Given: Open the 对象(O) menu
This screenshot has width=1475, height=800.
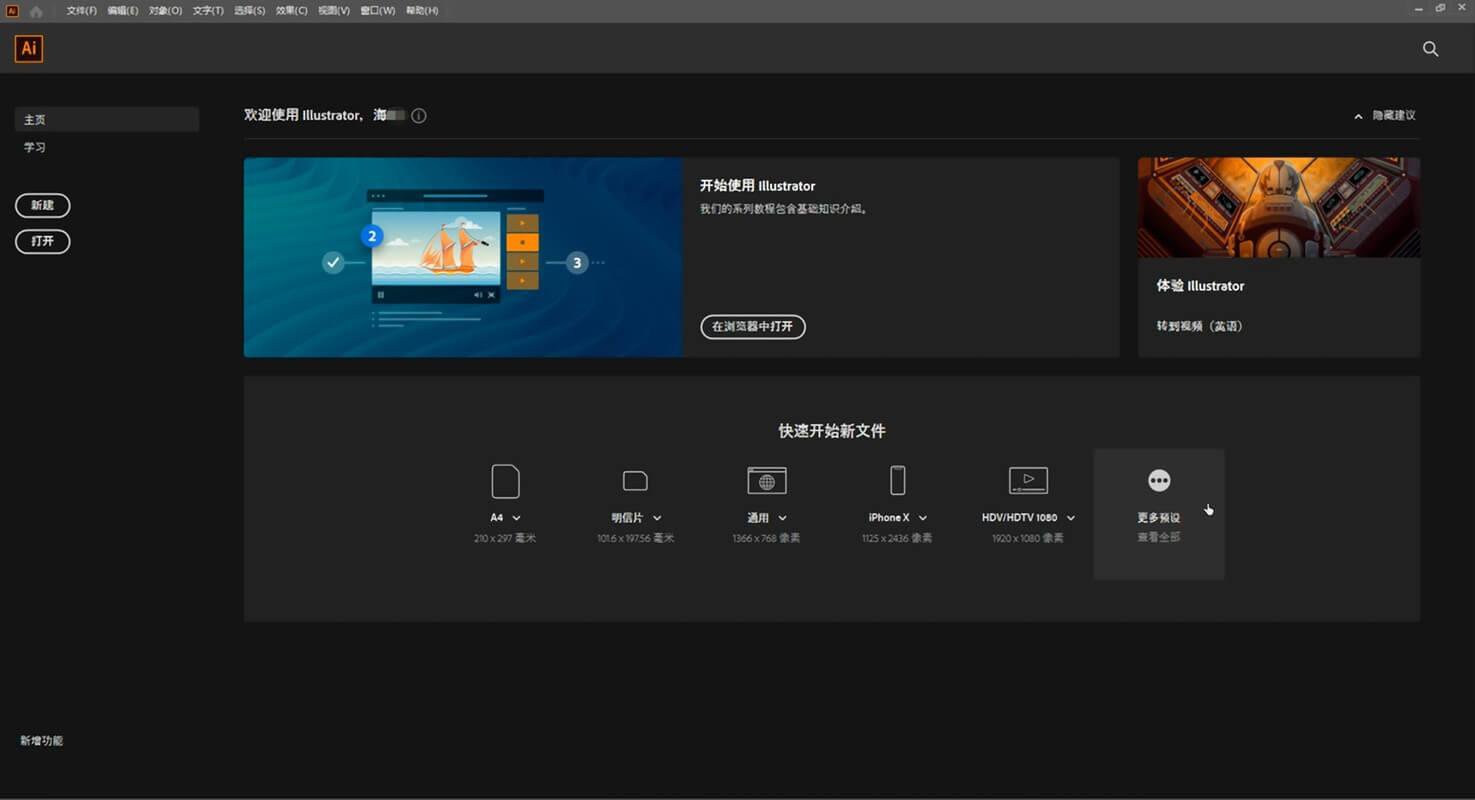Looking at the screenshot, I should coord(165,11).
